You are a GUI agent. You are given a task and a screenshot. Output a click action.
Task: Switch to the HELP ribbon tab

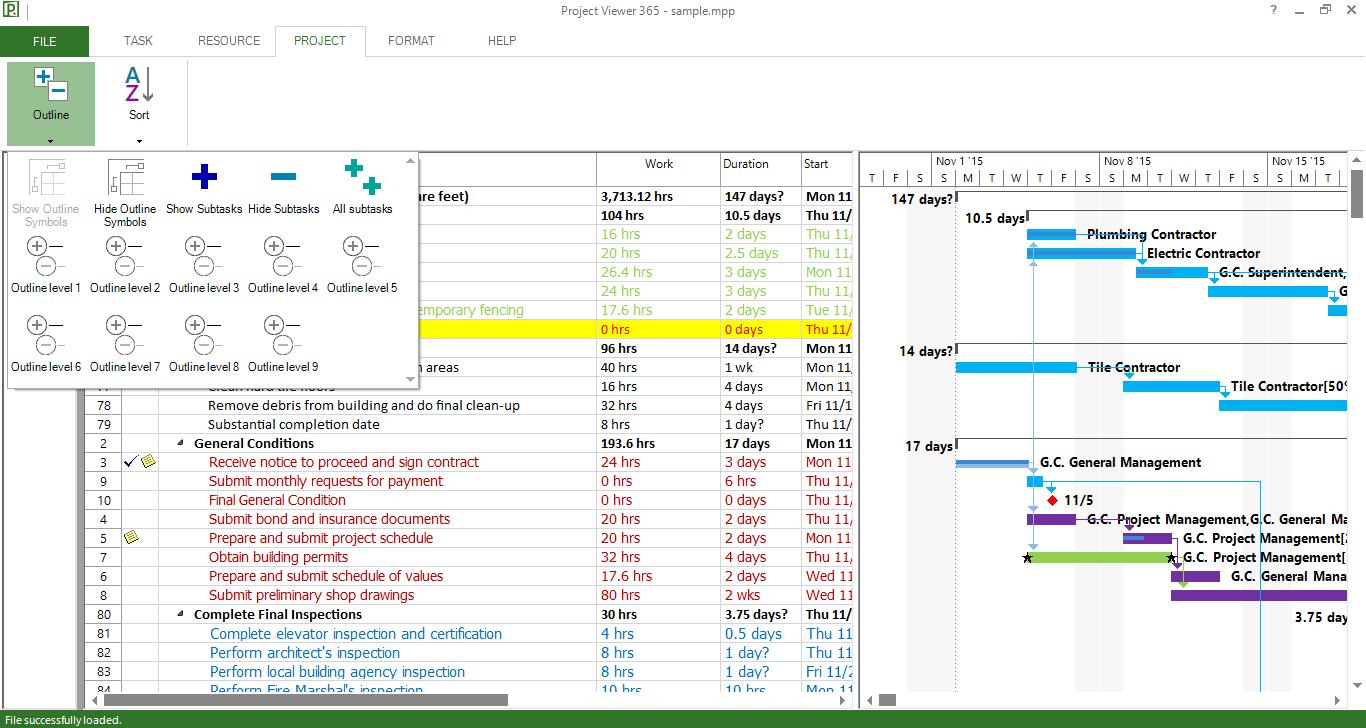click(x=502, y=41)
